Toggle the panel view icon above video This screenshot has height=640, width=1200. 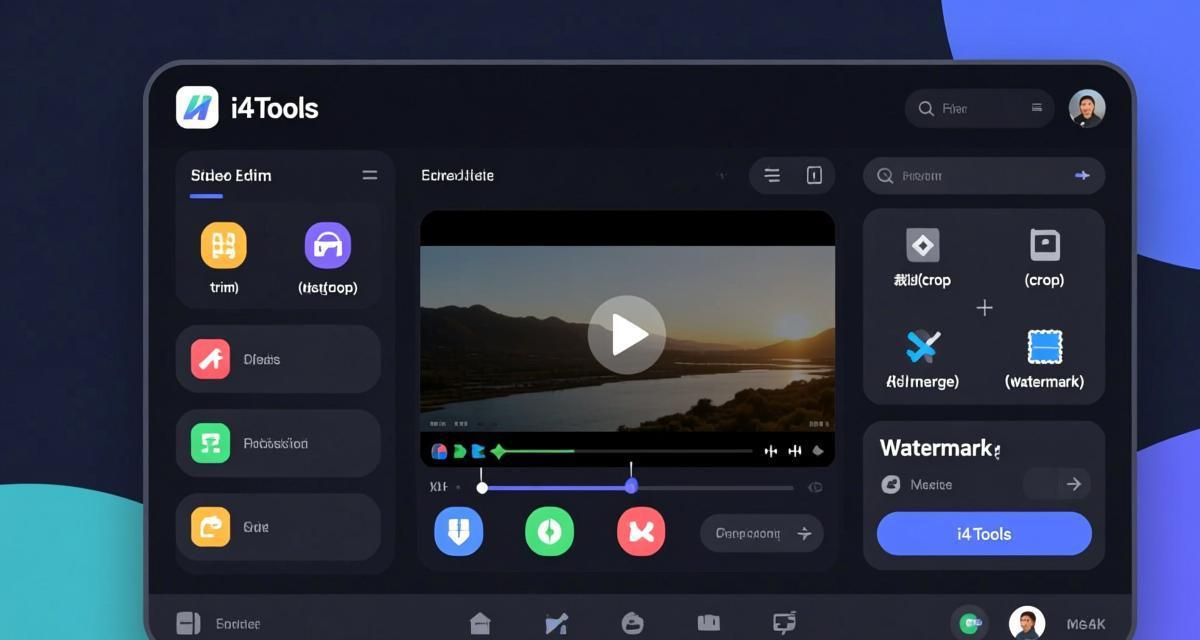[814, 176]
